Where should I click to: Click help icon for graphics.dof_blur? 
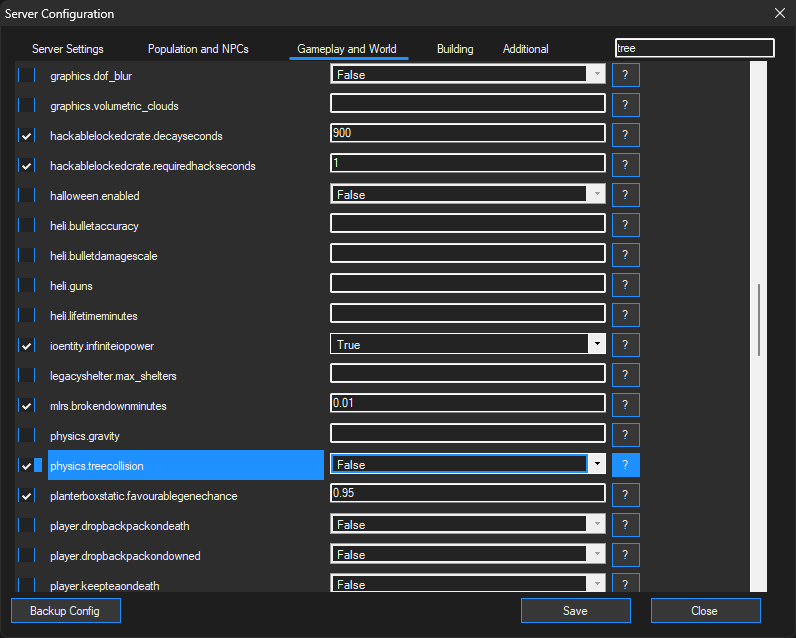[625, 75]
